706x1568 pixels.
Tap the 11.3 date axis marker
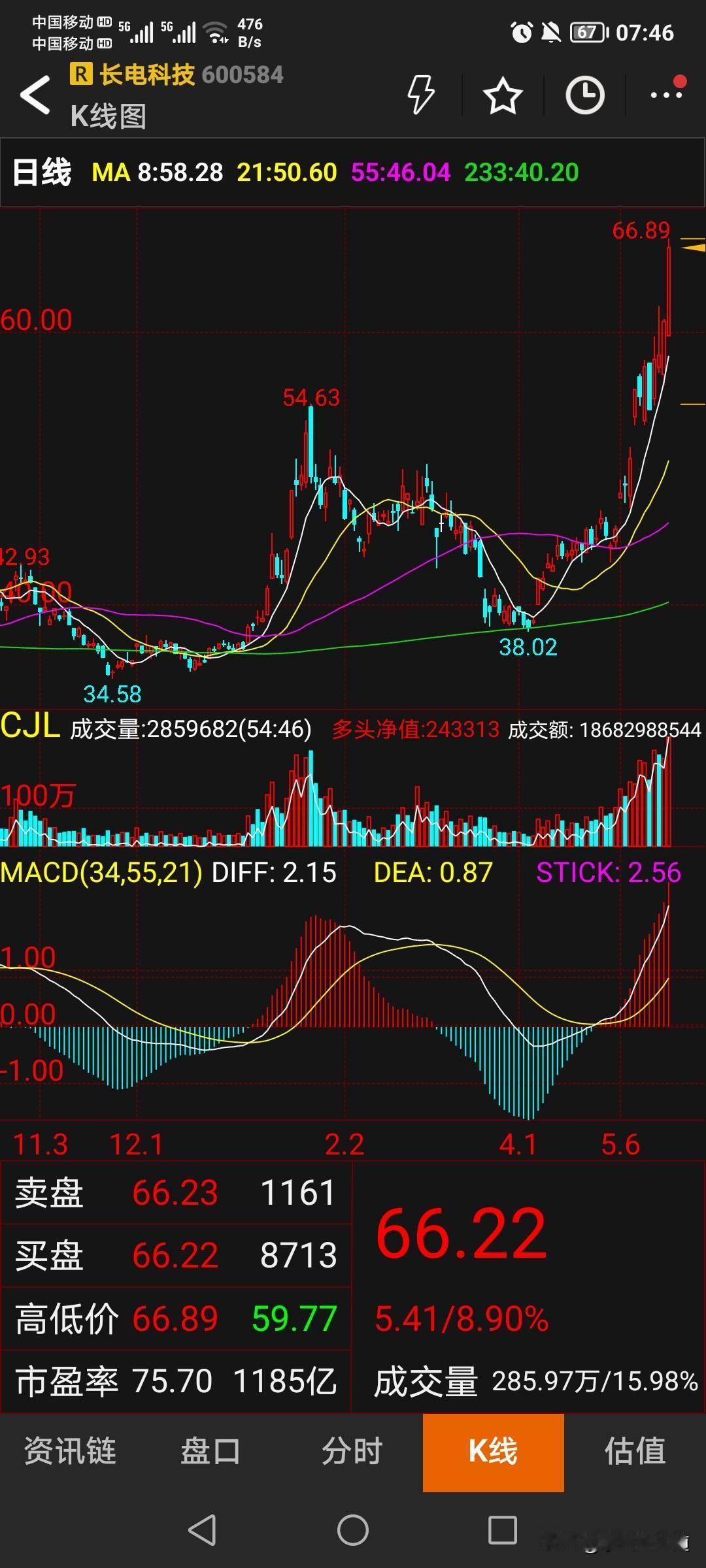[x=41, y=1145]
